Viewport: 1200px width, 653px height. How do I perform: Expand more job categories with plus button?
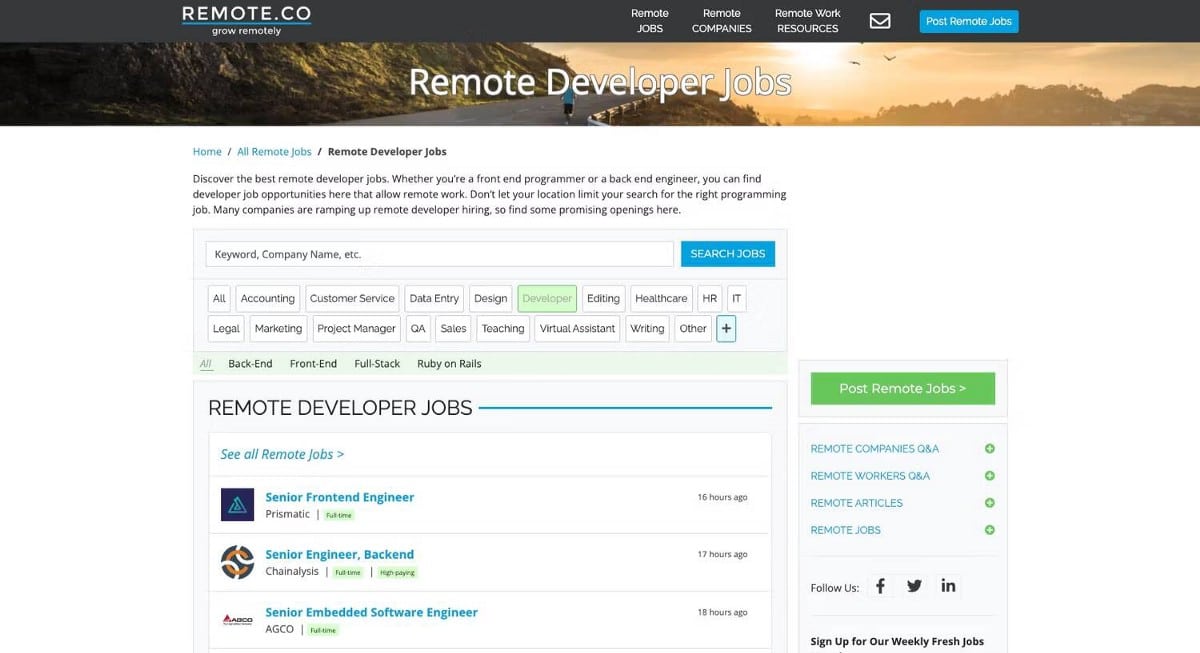[726, 328]
